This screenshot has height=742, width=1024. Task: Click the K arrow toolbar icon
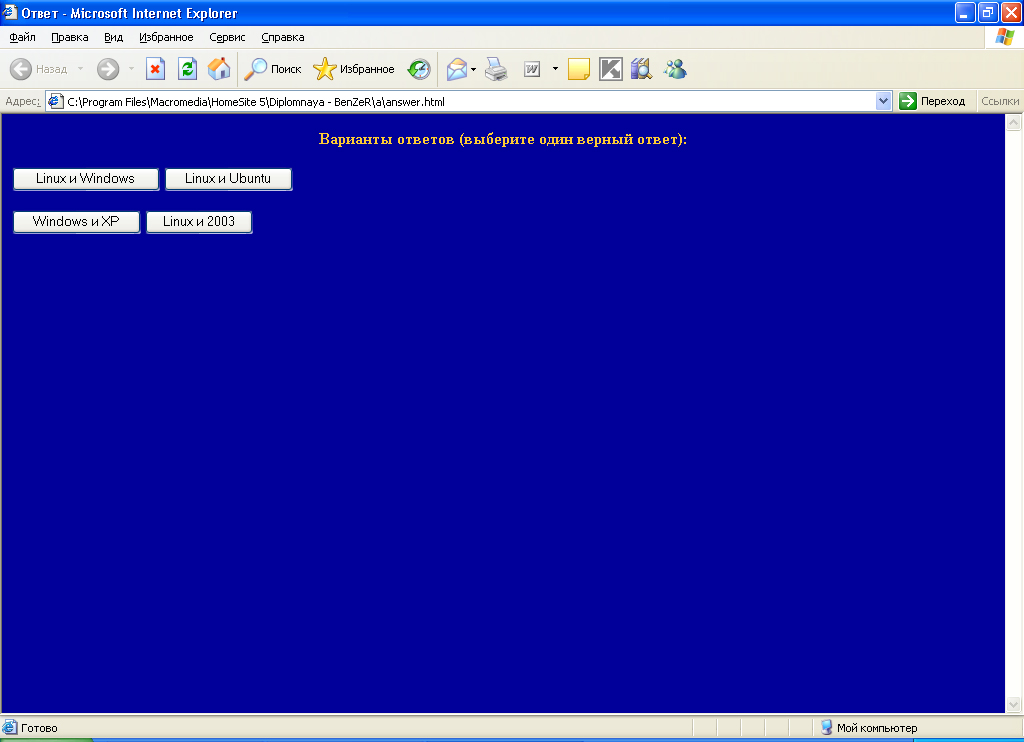[611, 69]
